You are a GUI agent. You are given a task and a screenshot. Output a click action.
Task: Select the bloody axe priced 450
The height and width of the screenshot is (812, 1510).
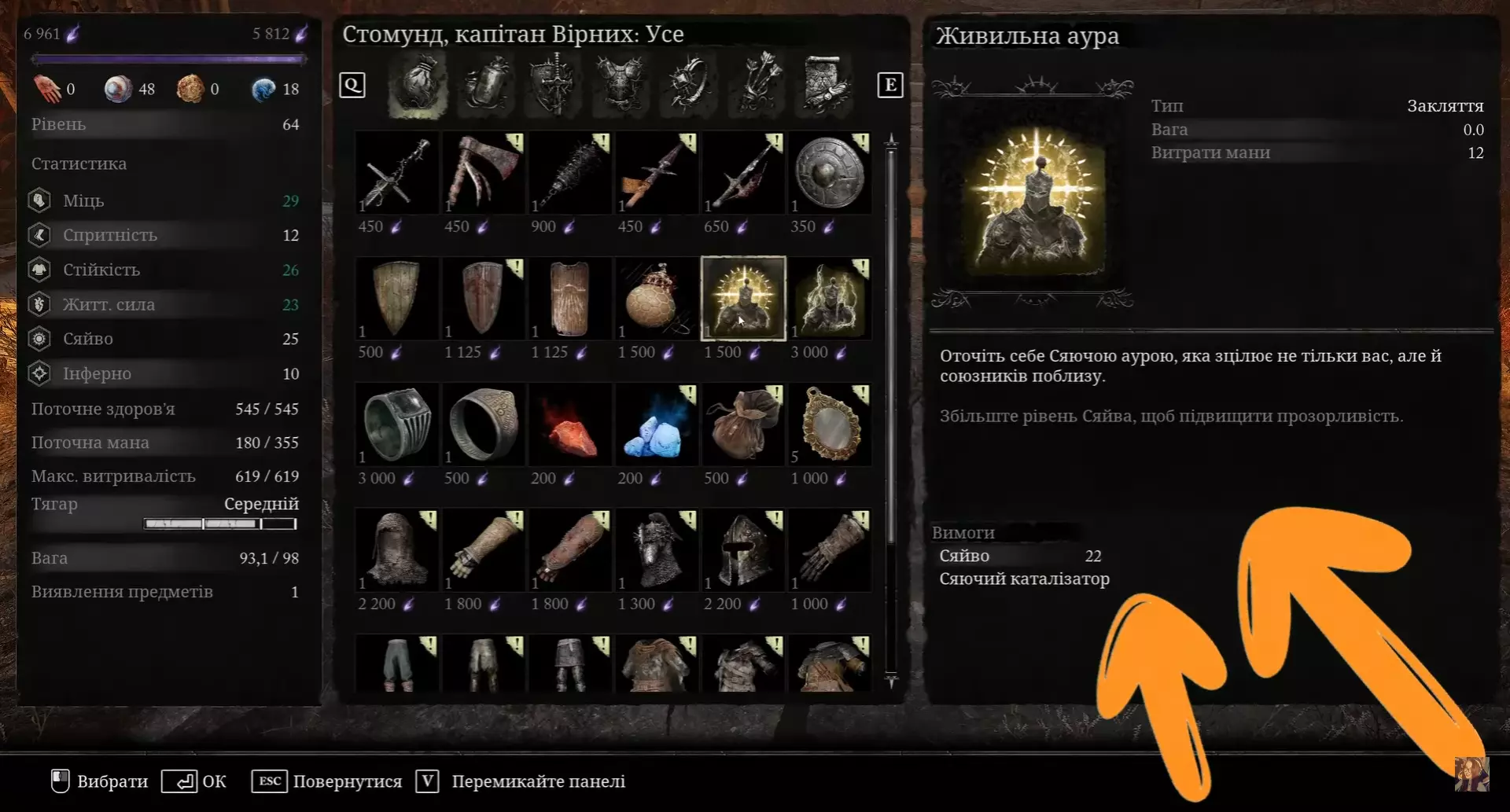click(483, 173)
